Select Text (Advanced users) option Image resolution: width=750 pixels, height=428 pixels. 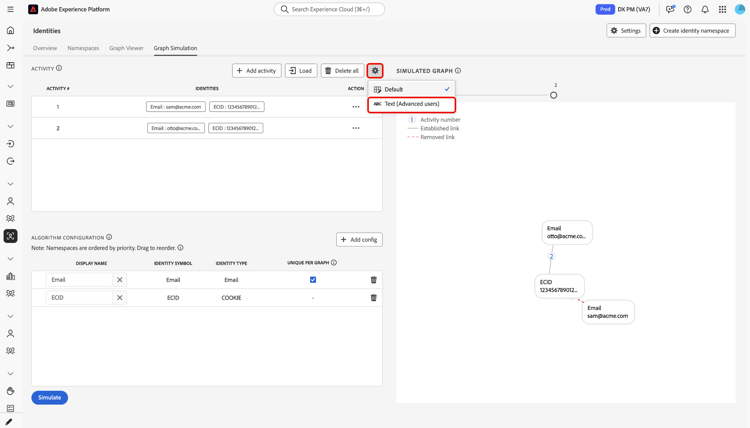tap(411, 104)
